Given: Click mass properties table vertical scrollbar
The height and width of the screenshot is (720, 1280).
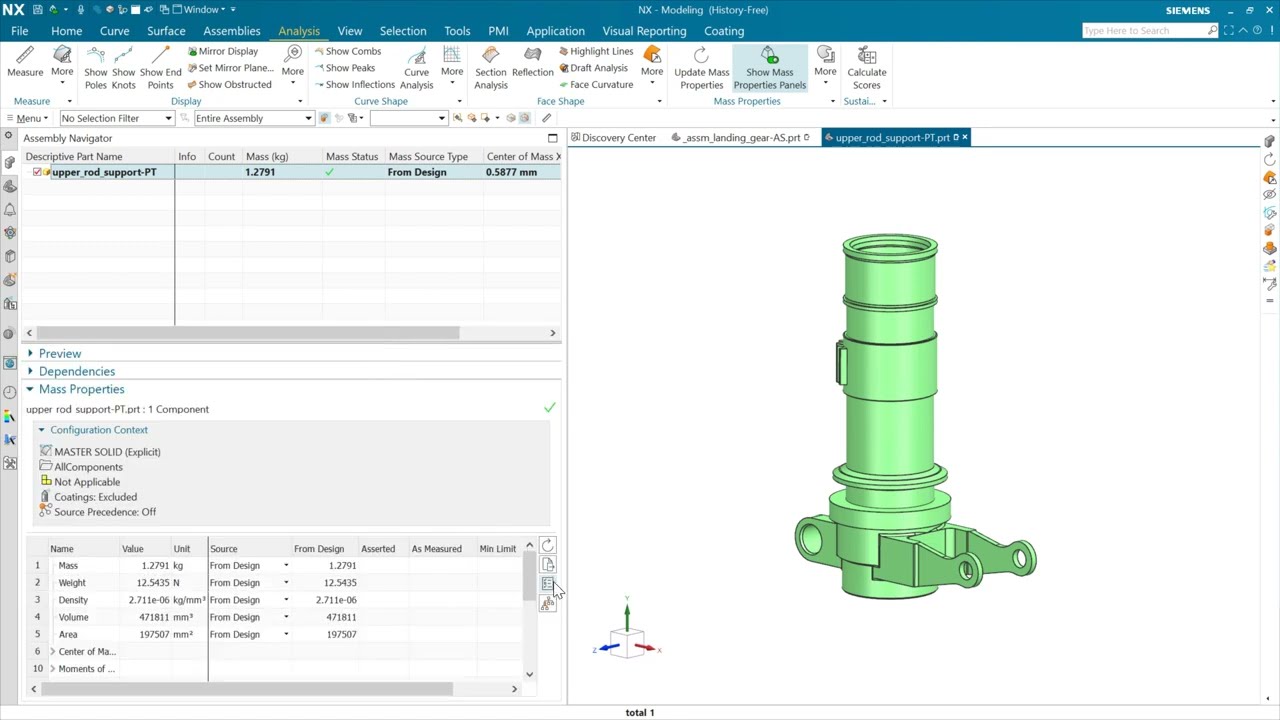Looking at the screenshot, I should point(529,575).
